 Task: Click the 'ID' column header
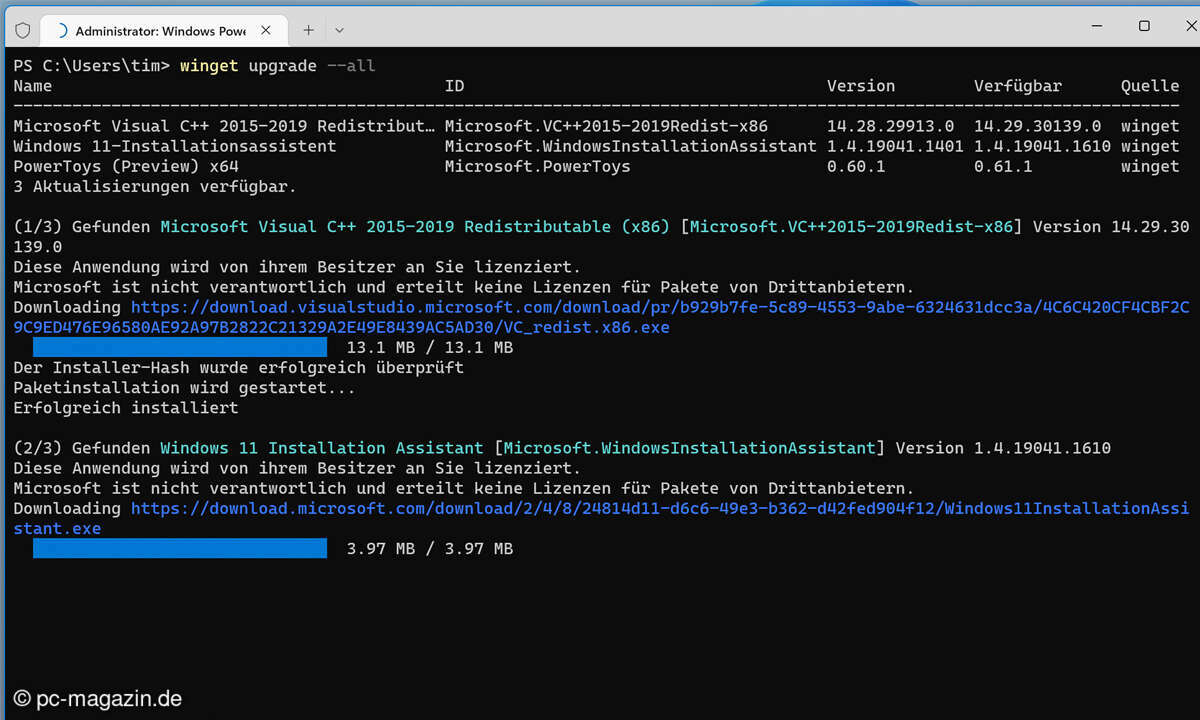coord(454,86)
